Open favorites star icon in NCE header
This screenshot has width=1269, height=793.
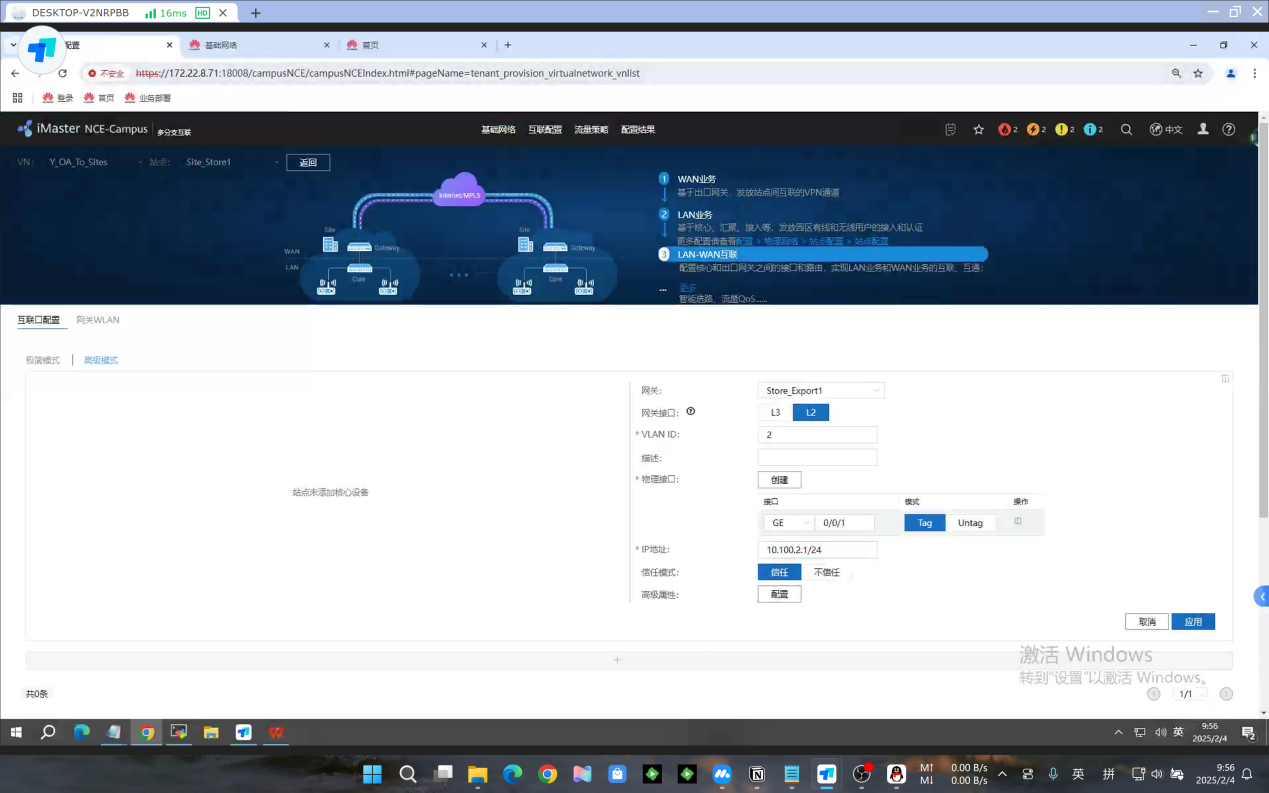tap(979, 129)
